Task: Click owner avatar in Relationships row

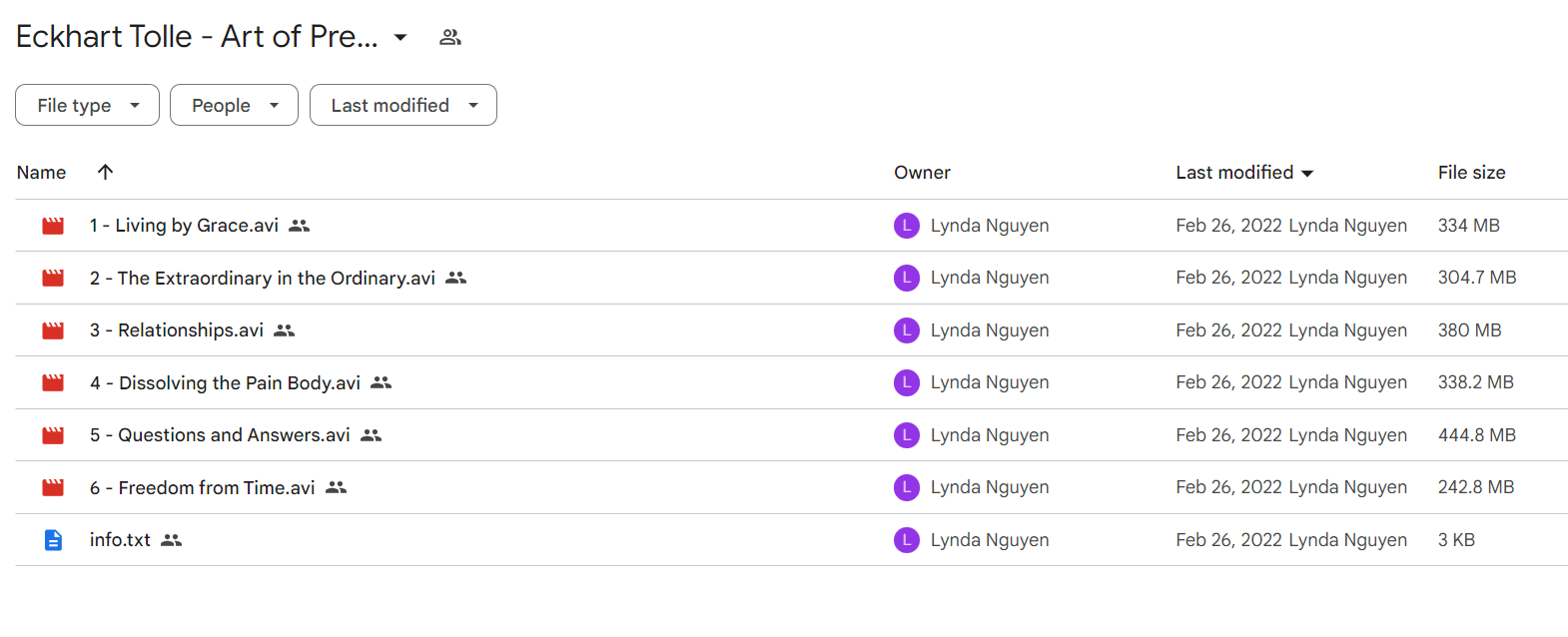Action: pyautogui.click(x=907, y=330)
